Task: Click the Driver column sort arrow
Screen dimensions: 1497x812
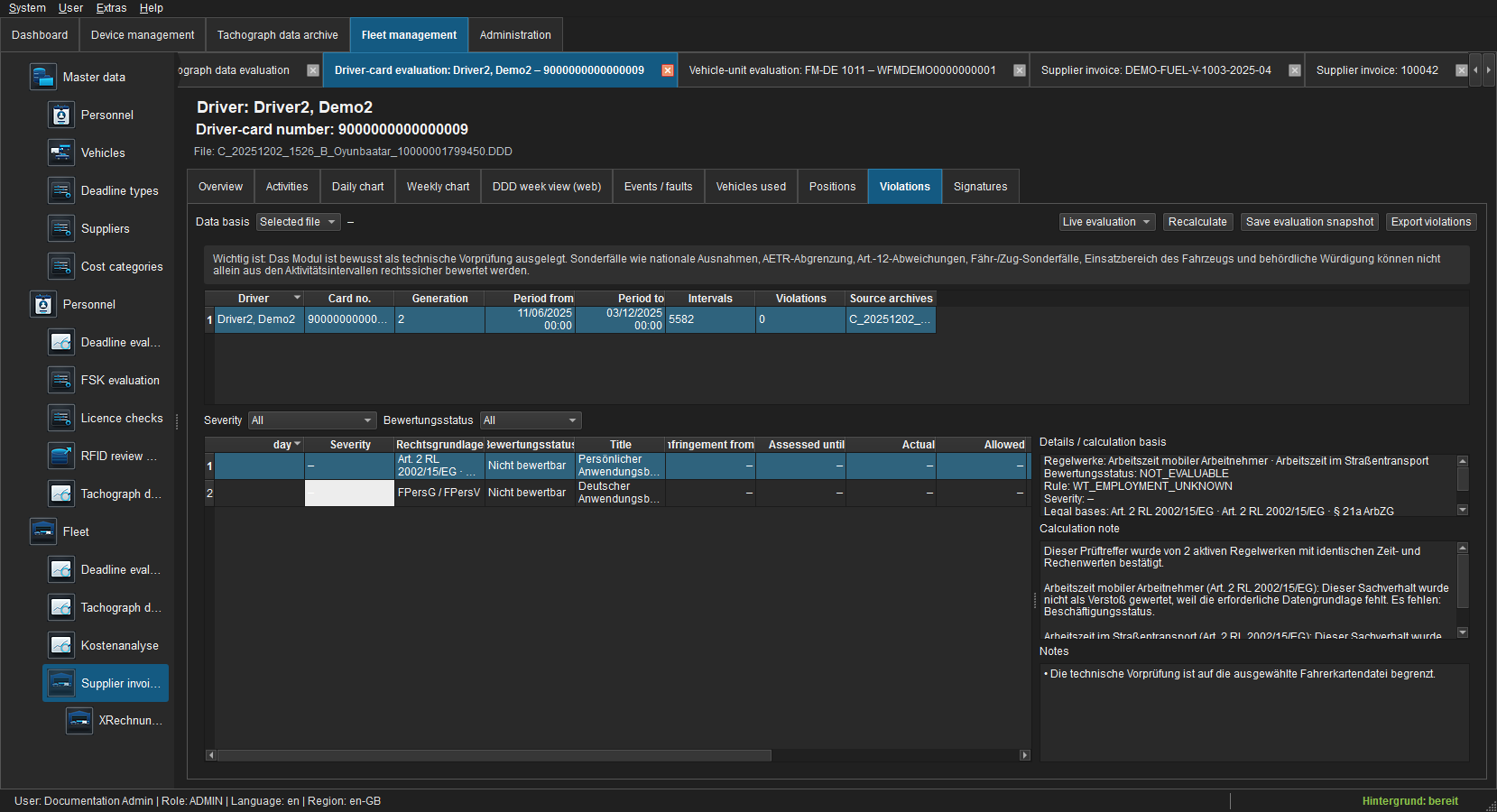Action: pyautogui.click(x=297, y=298)
